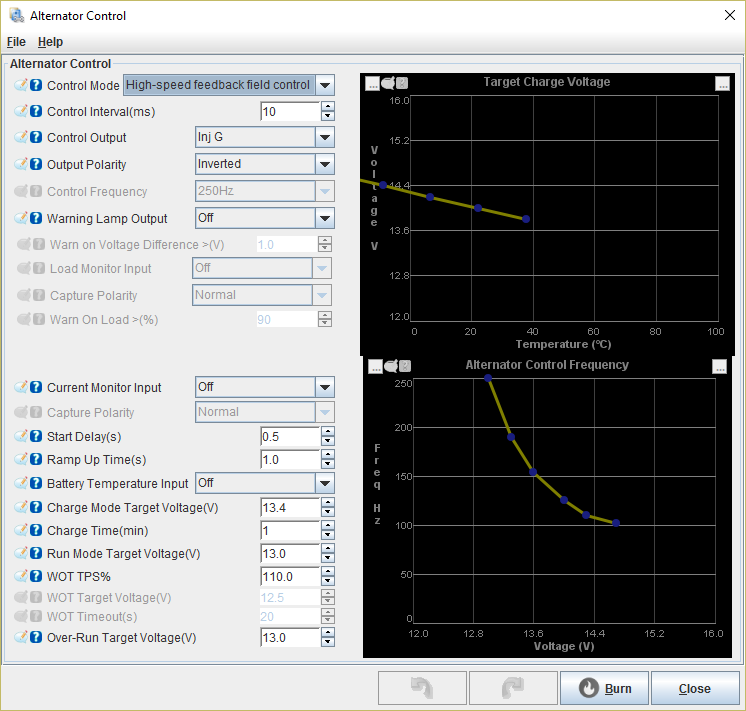746x711 pixels.
Task: Click into the Charge Mode Target Voltage field
Action: 289,508
